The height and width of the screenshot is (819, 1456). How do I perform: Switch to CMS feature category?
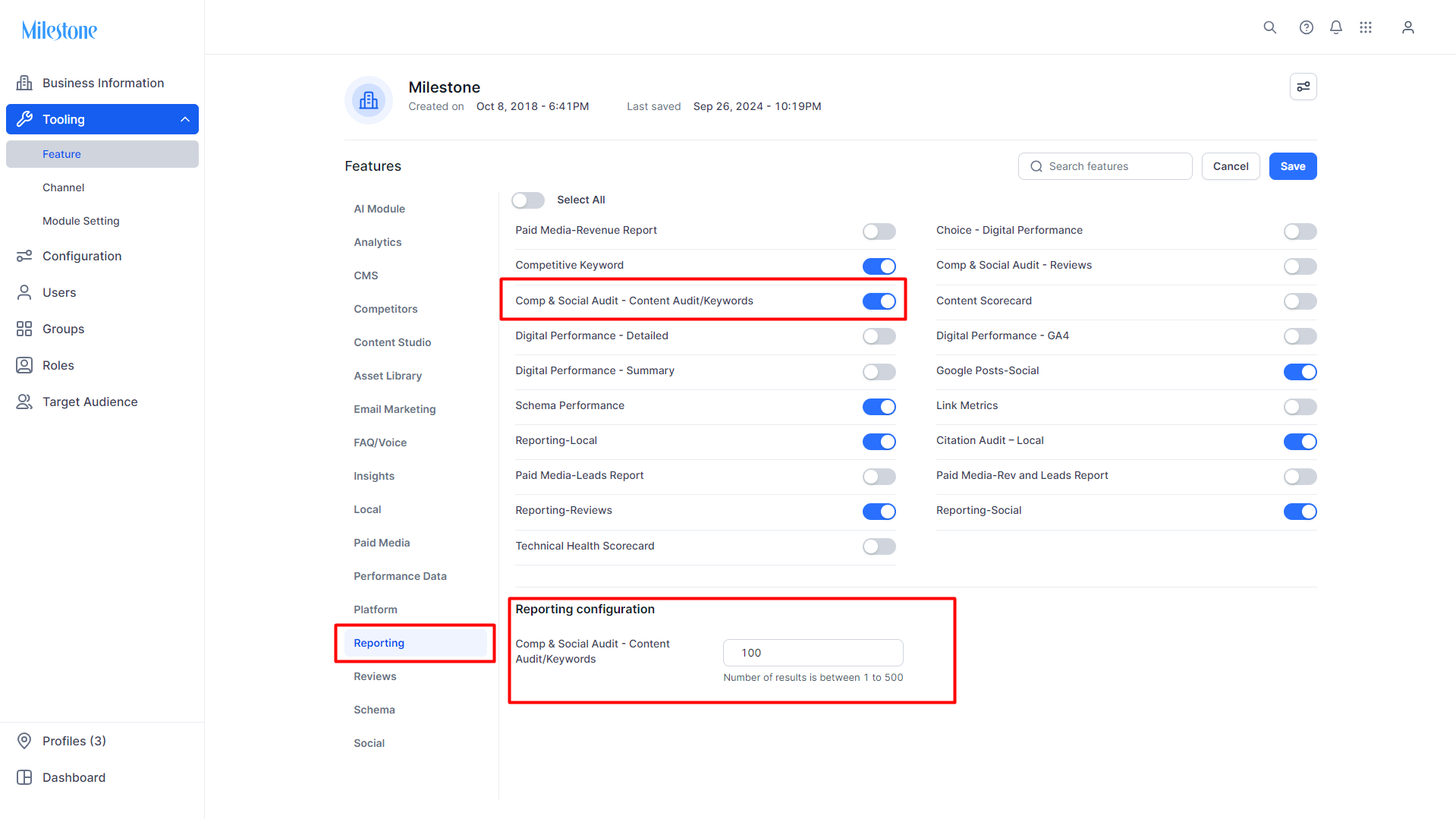[415, 276]
